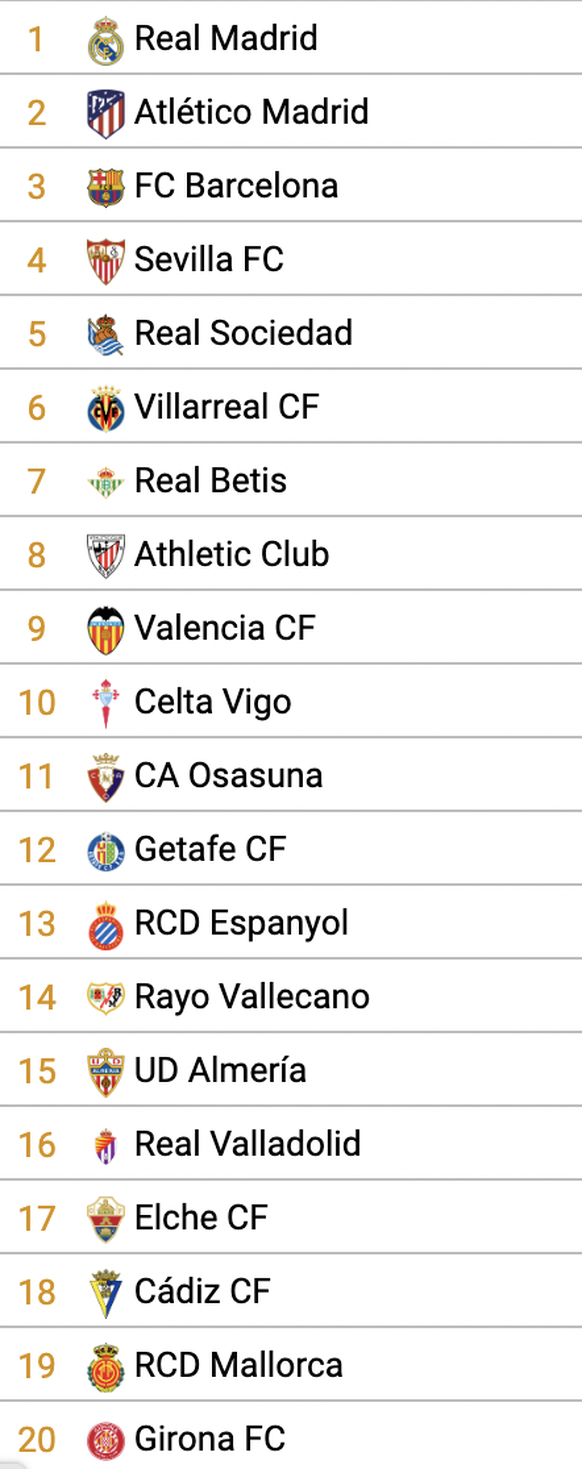The height and width of the screenshot is (1469, 582).
Task: Select the rank 20 Girona FC row
Action: pyautogui.click(x=291, y=1439)
